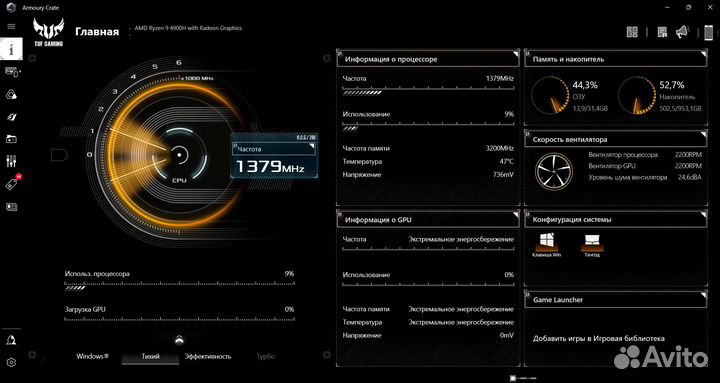The height and width of the screenshot is (383, 720).
Task: Open announcements megaphone icon
Action: tap(682, 32)
